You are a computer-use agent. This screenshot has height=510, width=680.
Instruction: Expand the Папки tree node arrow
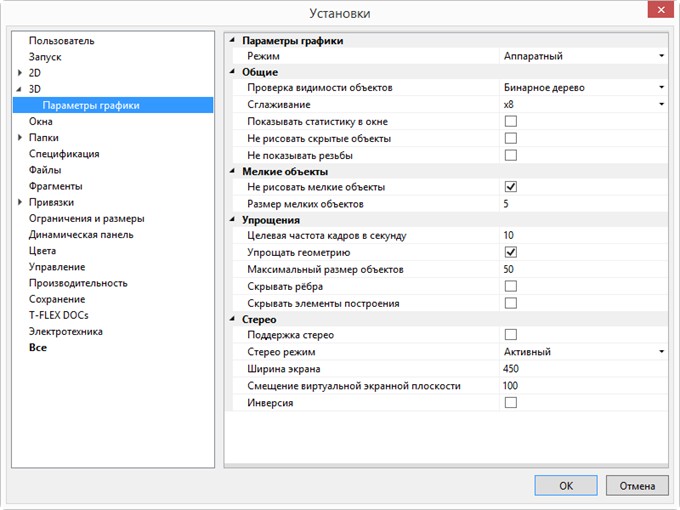coord(20,138)
